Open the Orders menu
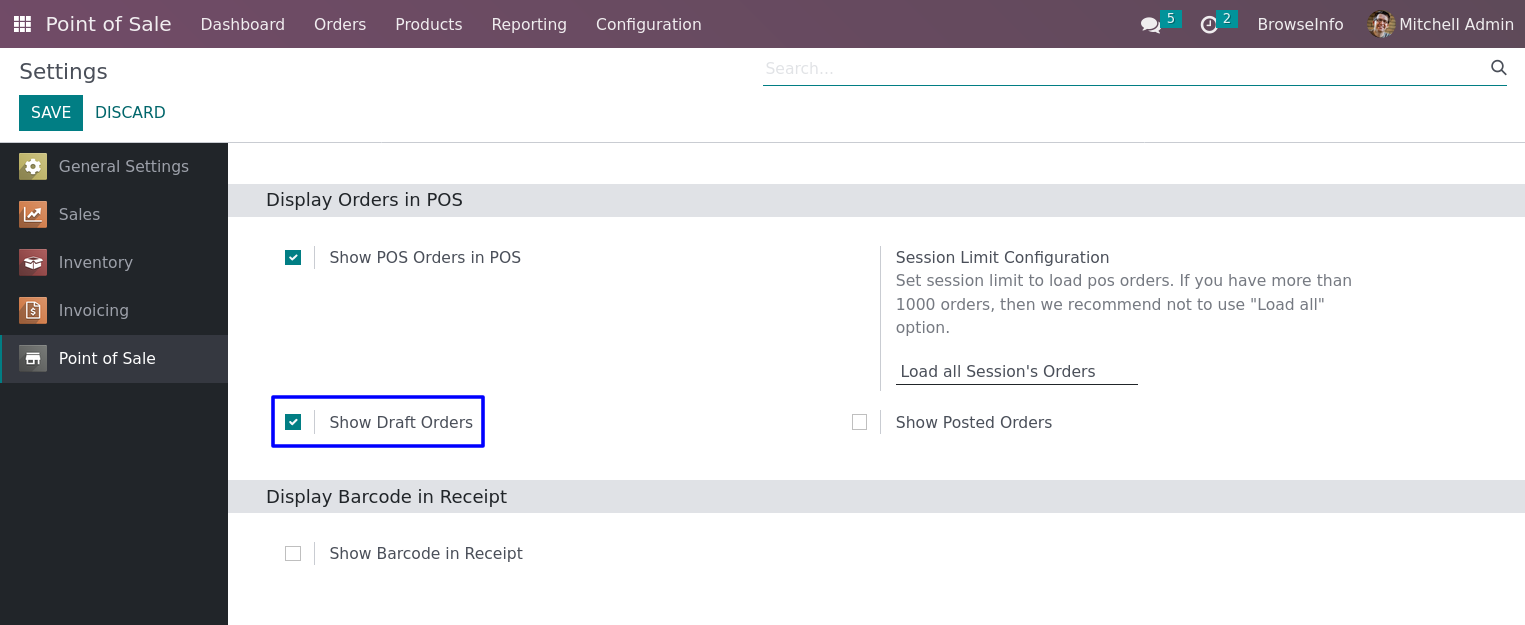1525x625 pixels. pos(340,24)
